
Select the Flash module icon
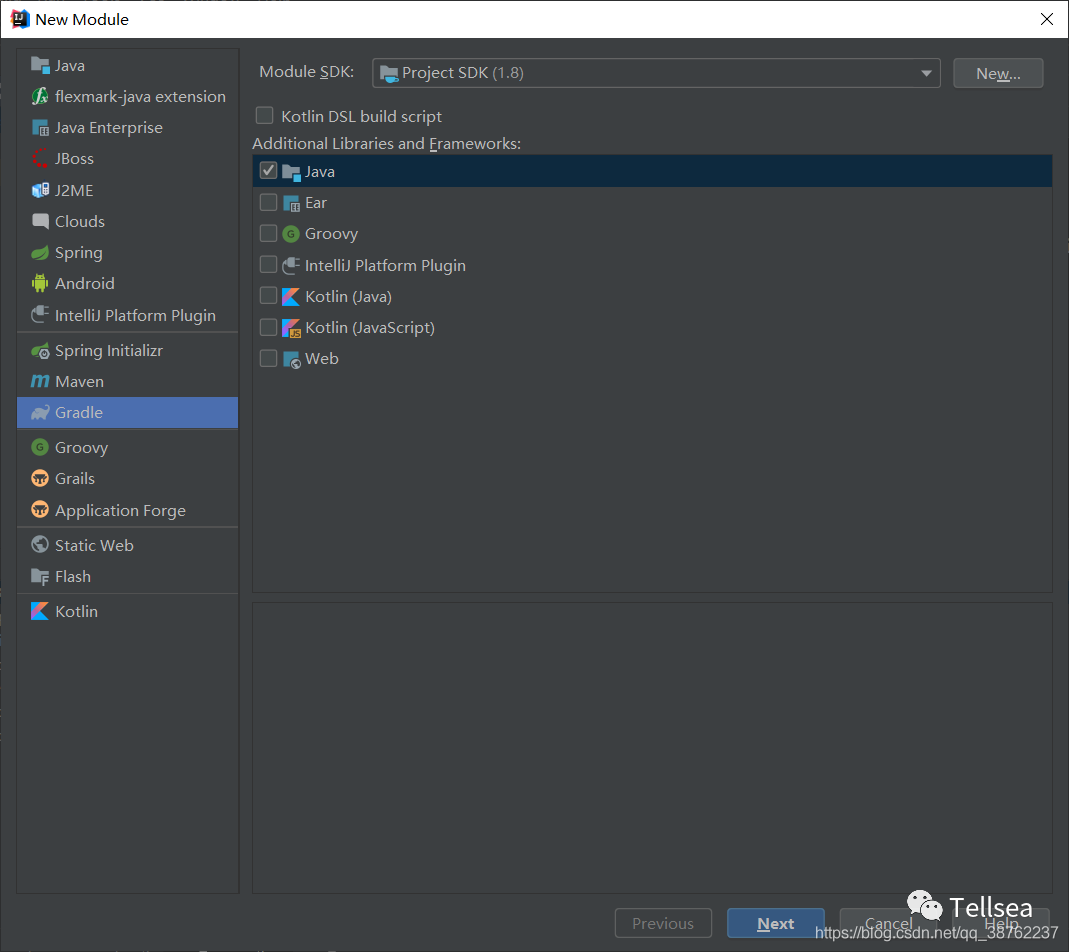[x=40, y=576]
